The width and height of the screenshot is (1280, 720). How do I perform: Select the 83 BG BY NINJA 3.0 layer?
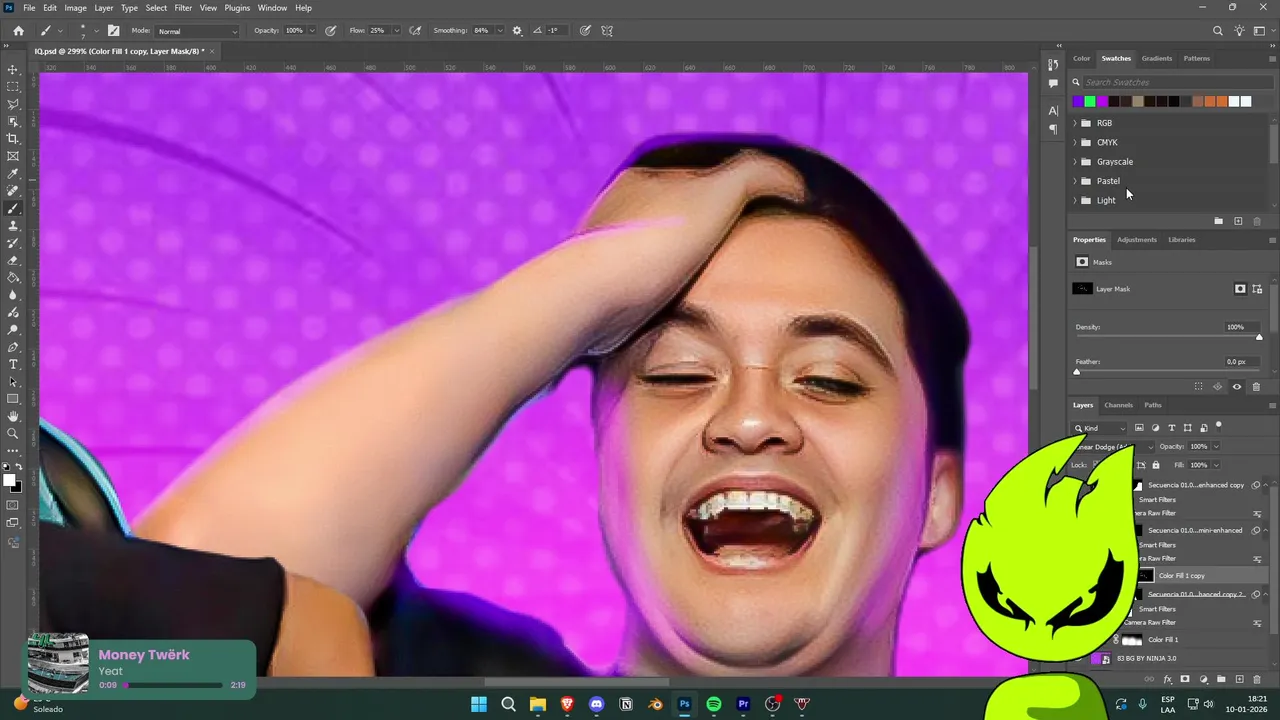click(1146, 659)
